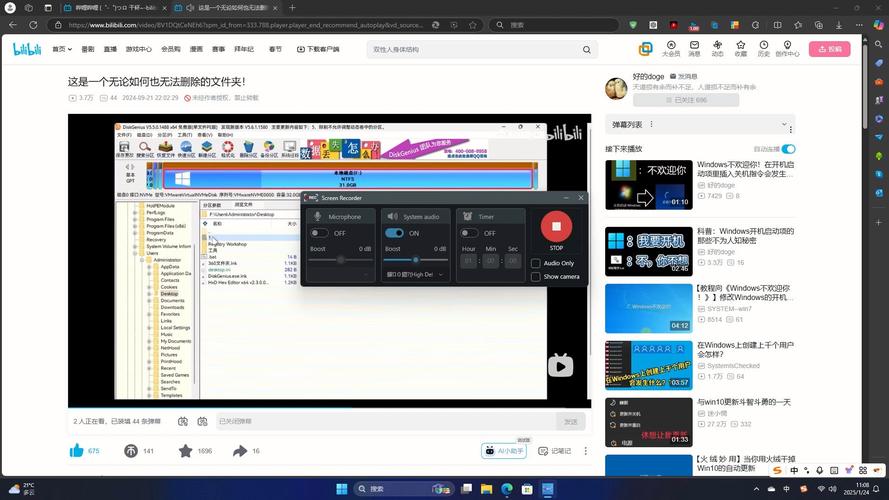
Task: Open 历史 history clock icon
Action: [x=764, y=49]
